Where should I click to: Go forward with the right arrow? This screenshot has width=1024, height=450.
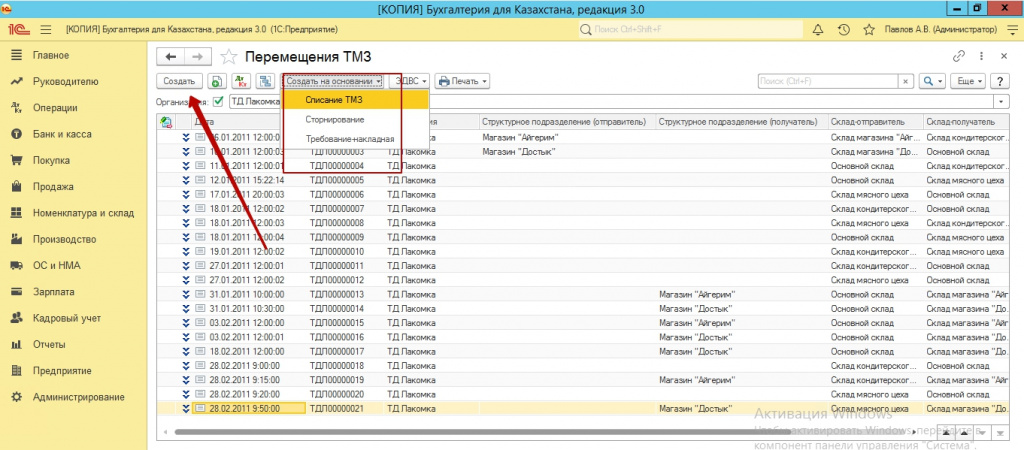197,57
